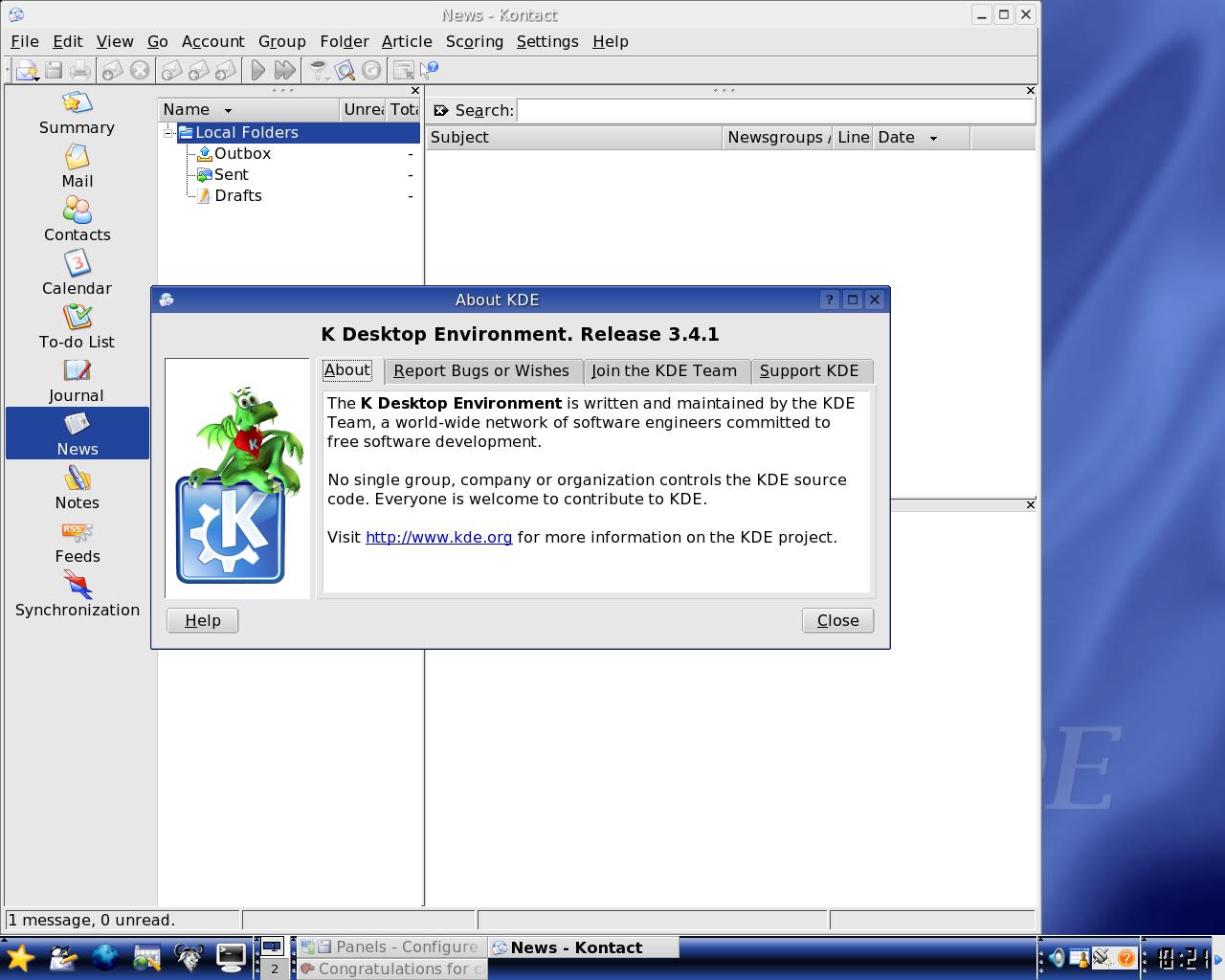1225x980 pixels.
Task: Open the Group menu
Action: tap(281, 41)
